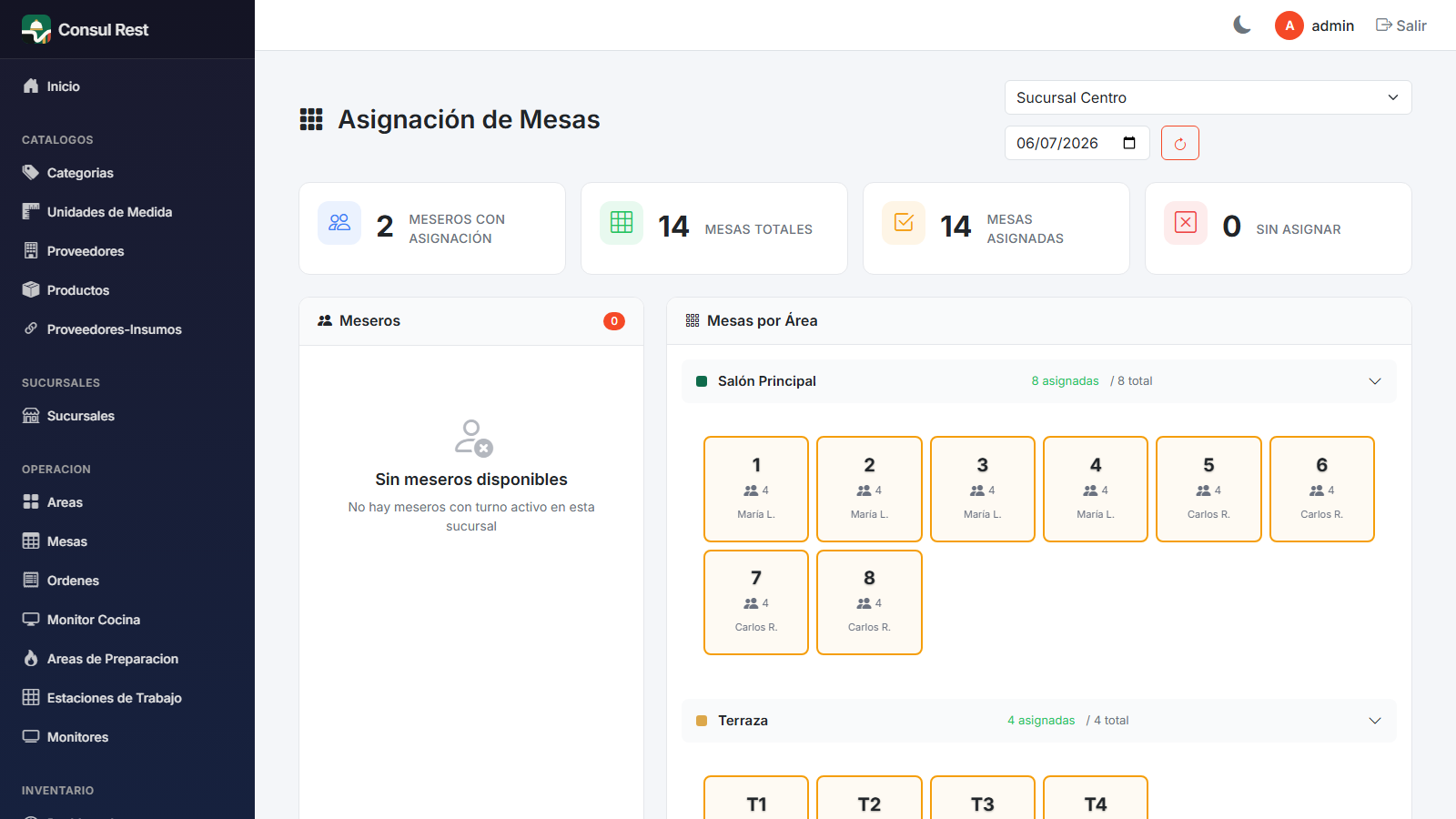The height and width of the screenshot is (819, 1456).
Task: Click the Mesas Asignadas check icon
Action: point(904,223)
